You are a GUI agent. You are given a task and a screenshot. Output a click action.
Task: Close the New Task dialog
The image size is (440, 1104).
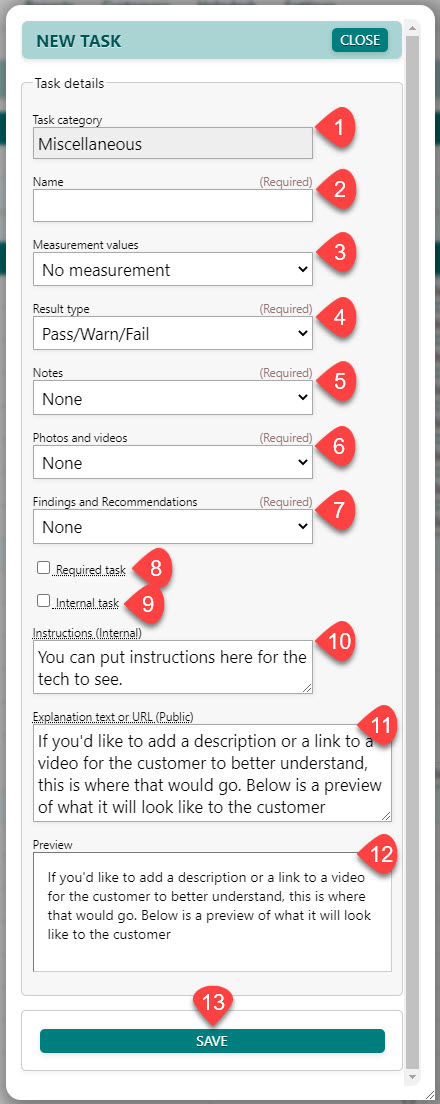coord(360,40)
